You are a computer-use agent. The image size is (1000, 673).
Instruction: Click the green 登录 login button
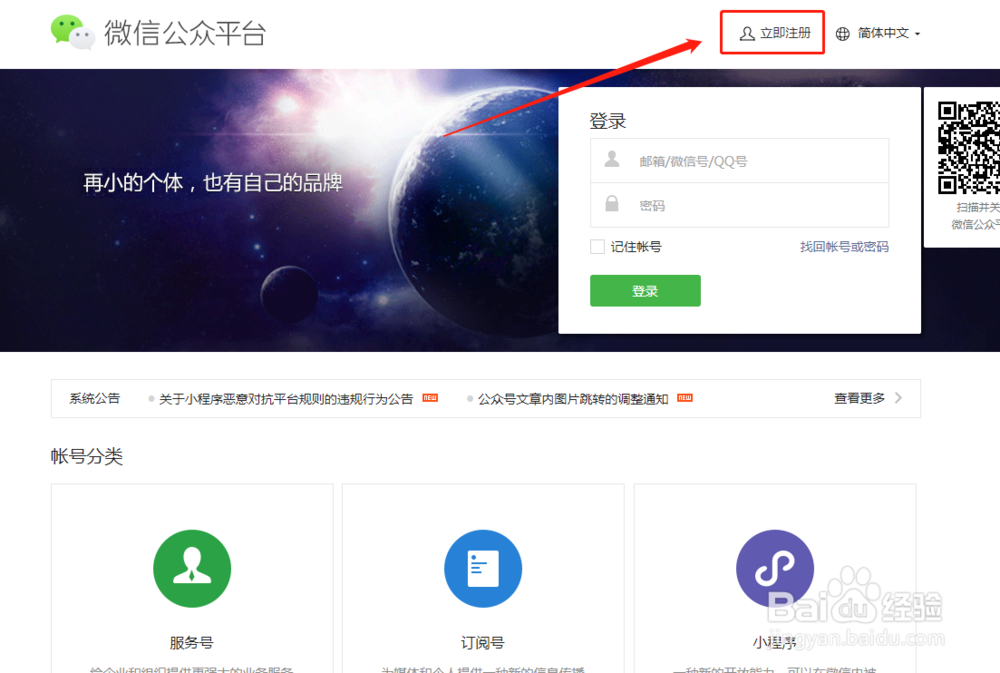[645, 290]
